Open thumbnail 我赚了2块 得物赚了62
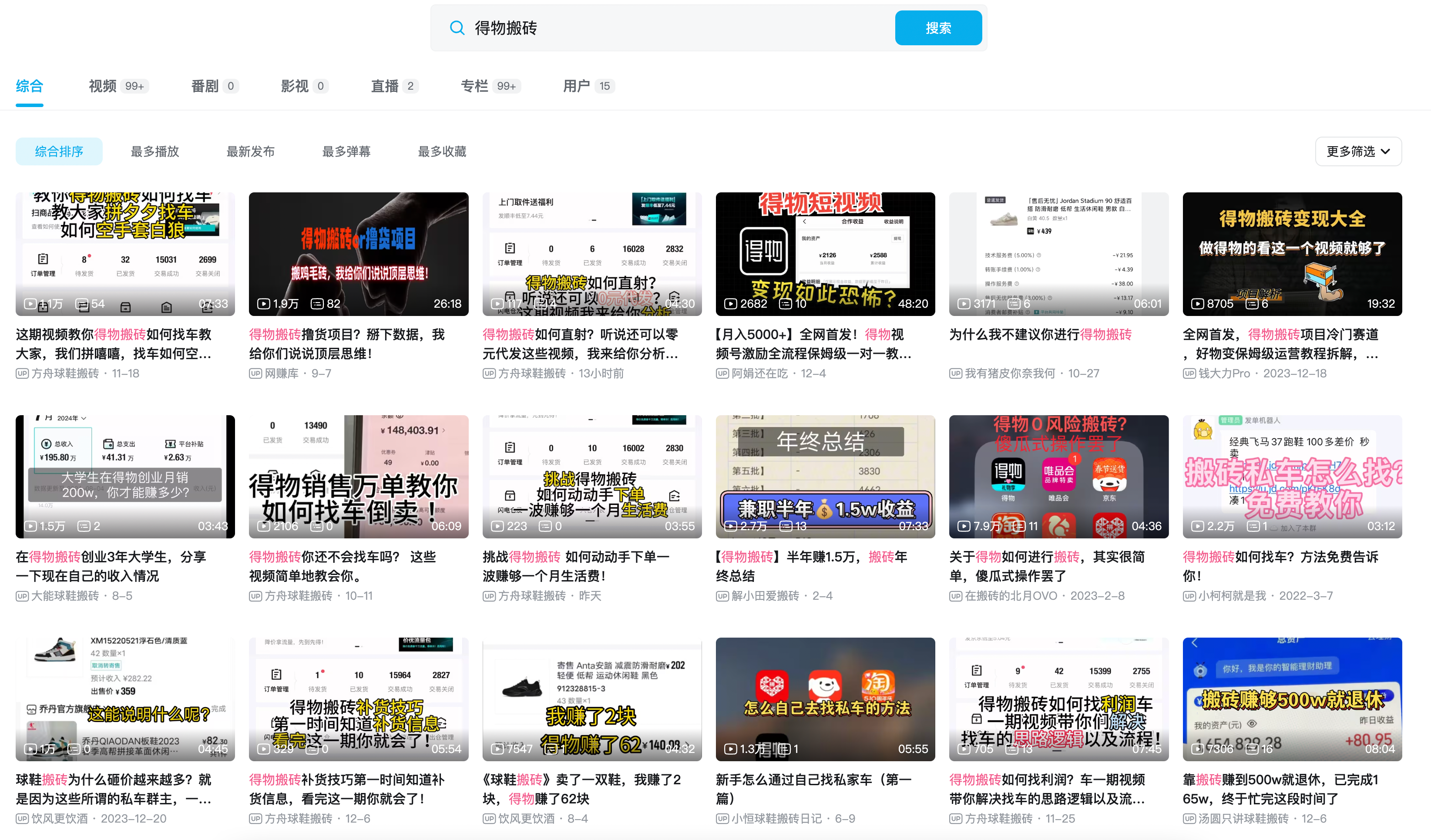The width and height of the screenshot is (1431, 840). tap(592, 699)
